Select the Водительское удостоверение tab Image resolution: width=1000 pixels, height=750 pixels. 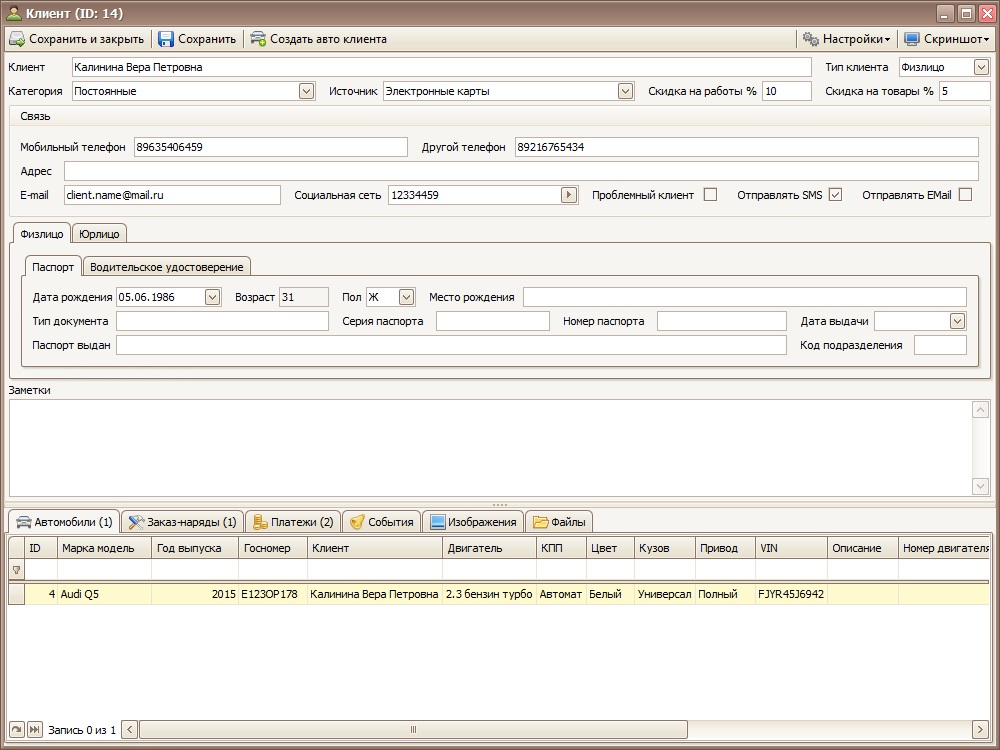click(166, 267)
